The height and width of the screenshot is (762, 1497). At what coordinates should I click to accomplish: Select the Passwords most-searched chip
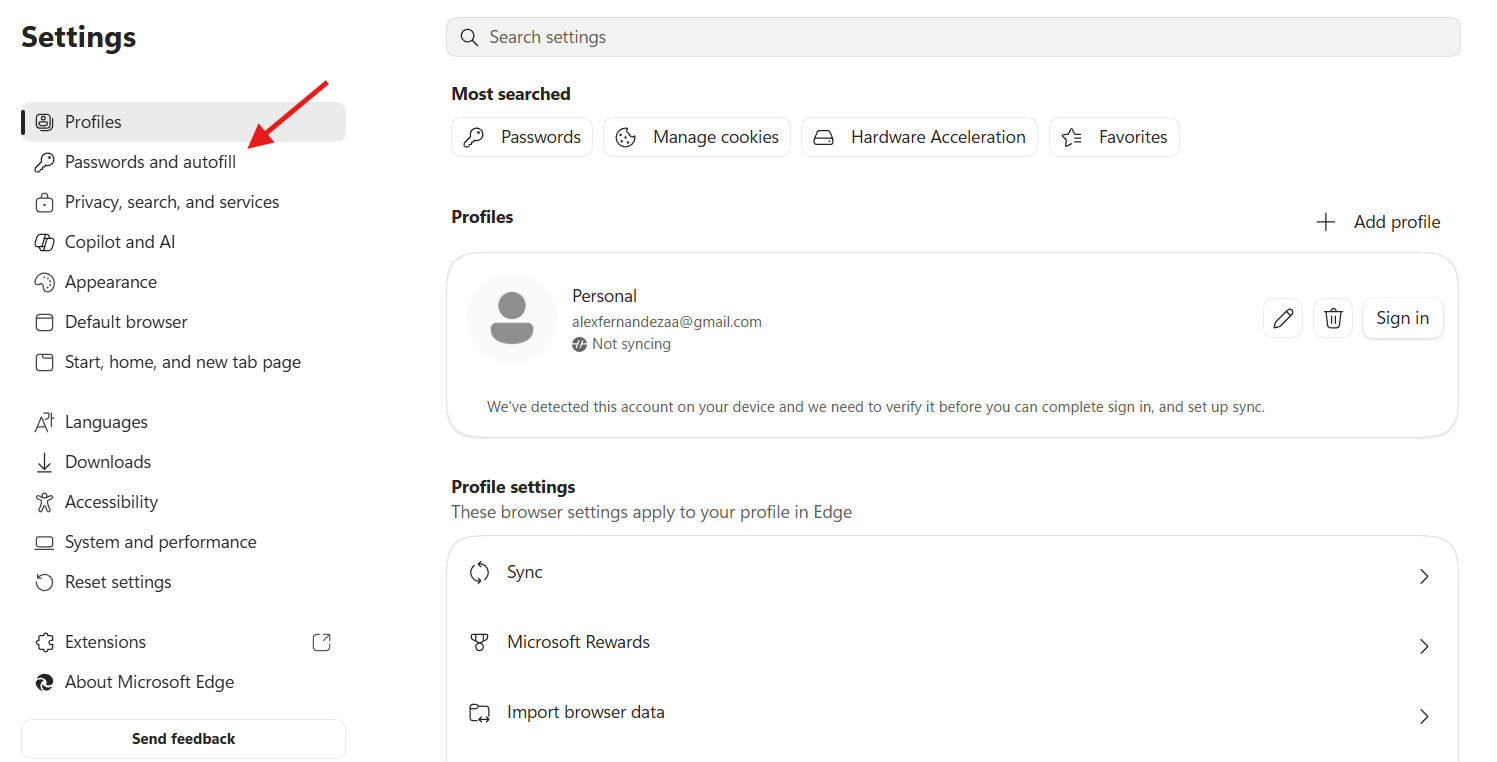point(522,137)
